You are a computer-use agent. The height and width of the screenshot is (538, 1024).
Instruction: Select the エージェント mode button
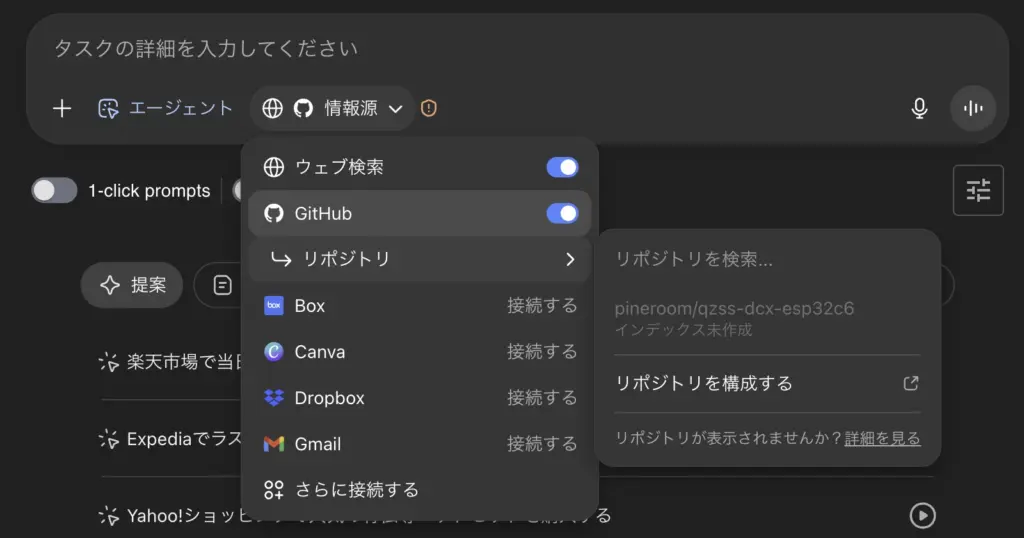point(166,109)
